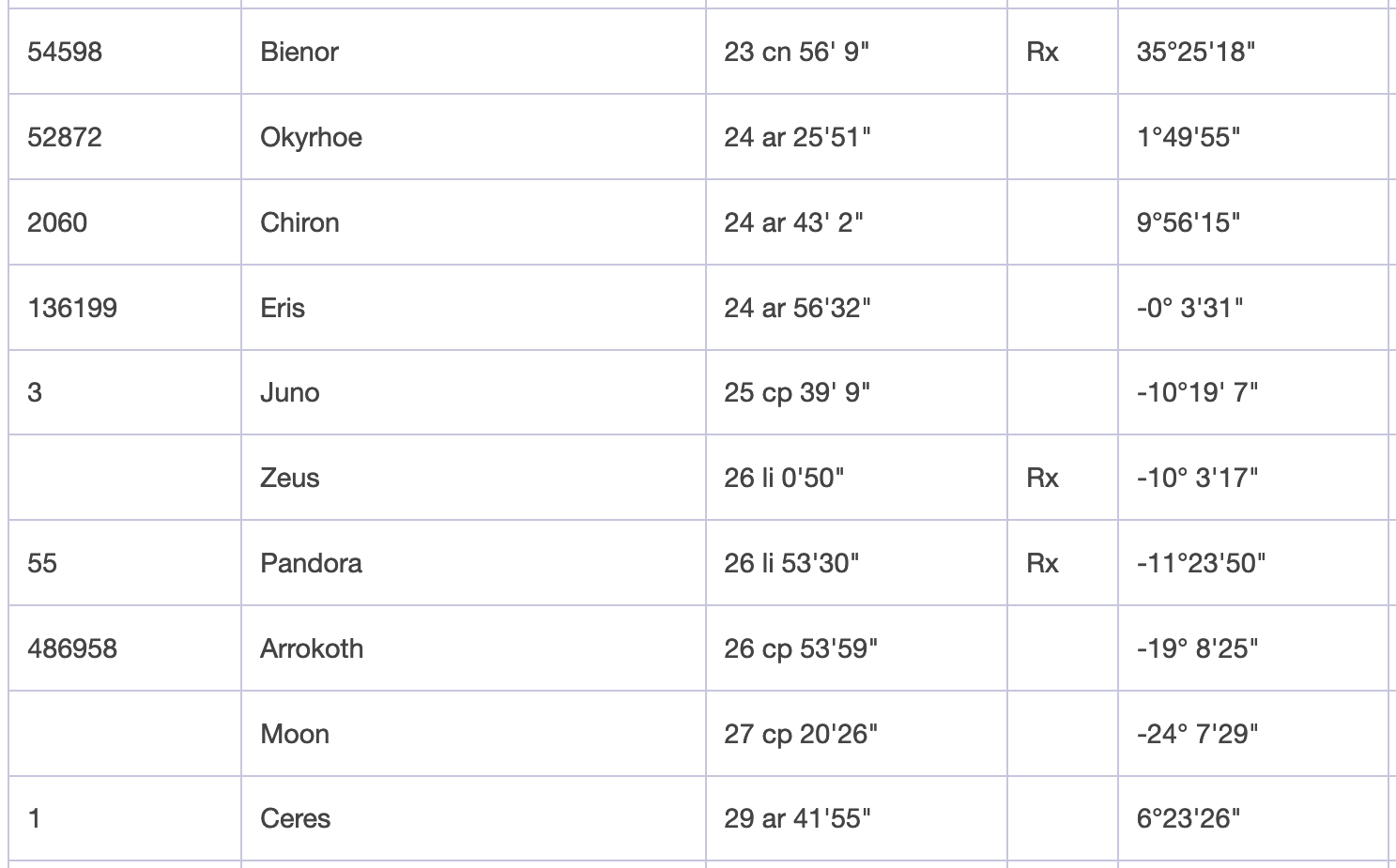Select the Juno name cell
The height and width of the screenshot is (868, 1396).
tap(289, 392)
